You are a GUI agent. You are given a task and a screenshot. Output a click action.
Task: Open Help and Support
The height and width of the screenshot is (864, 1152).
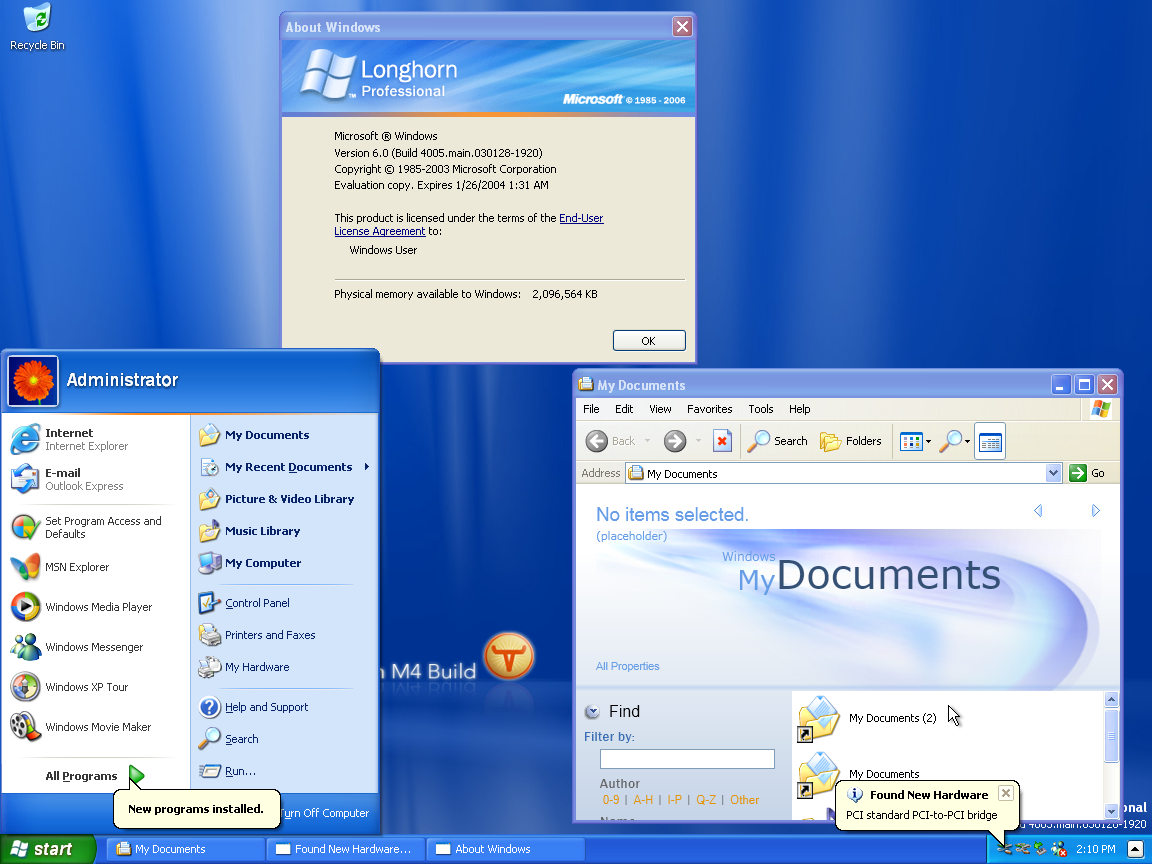tap(254, 707)
